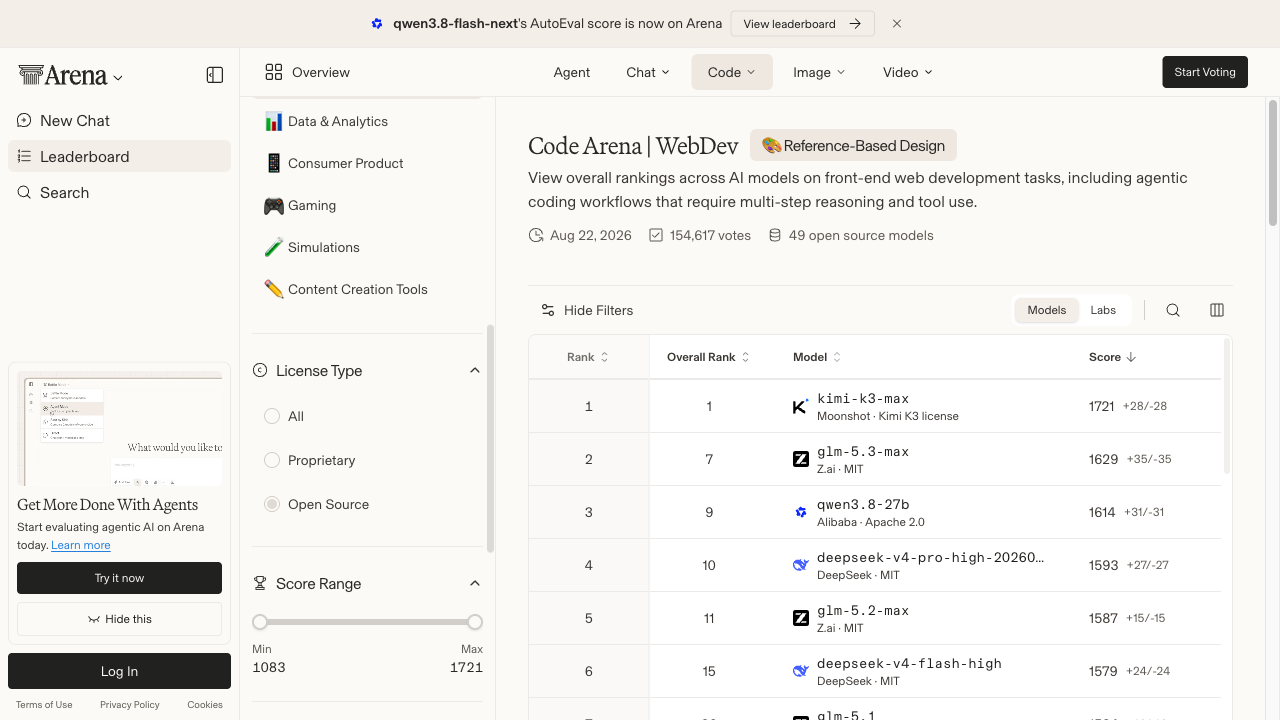
Task: Open table search magnifier icon
Action: coord(1173,310)
